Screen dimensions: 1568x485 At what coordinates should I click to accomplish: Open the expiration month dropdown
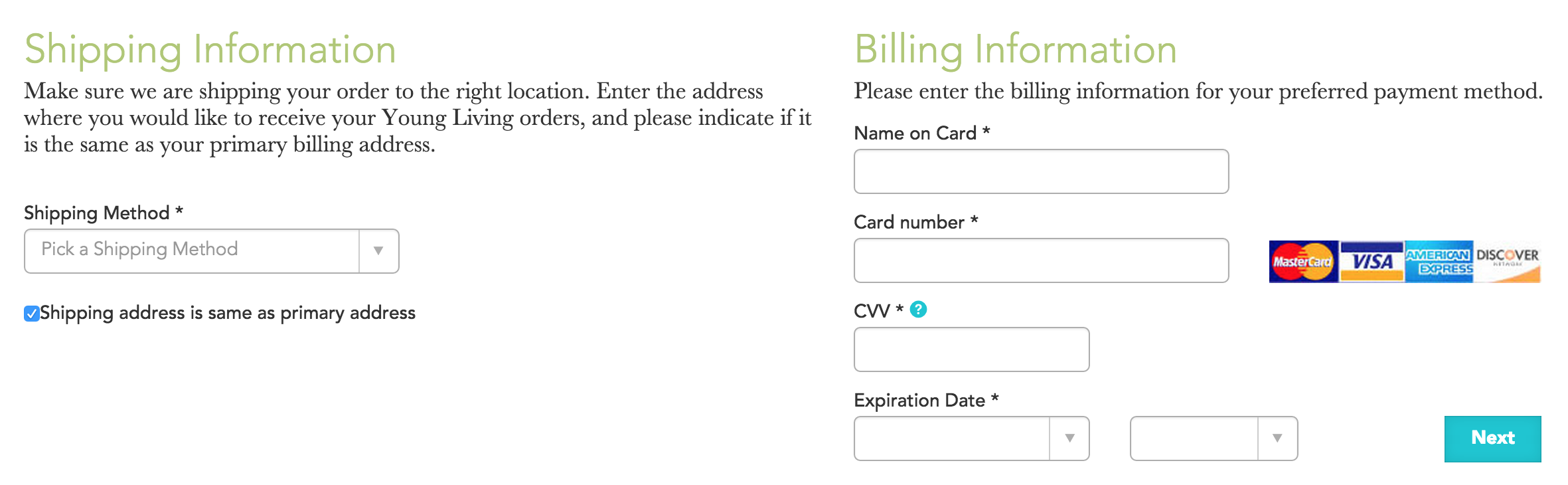[972, 438]
